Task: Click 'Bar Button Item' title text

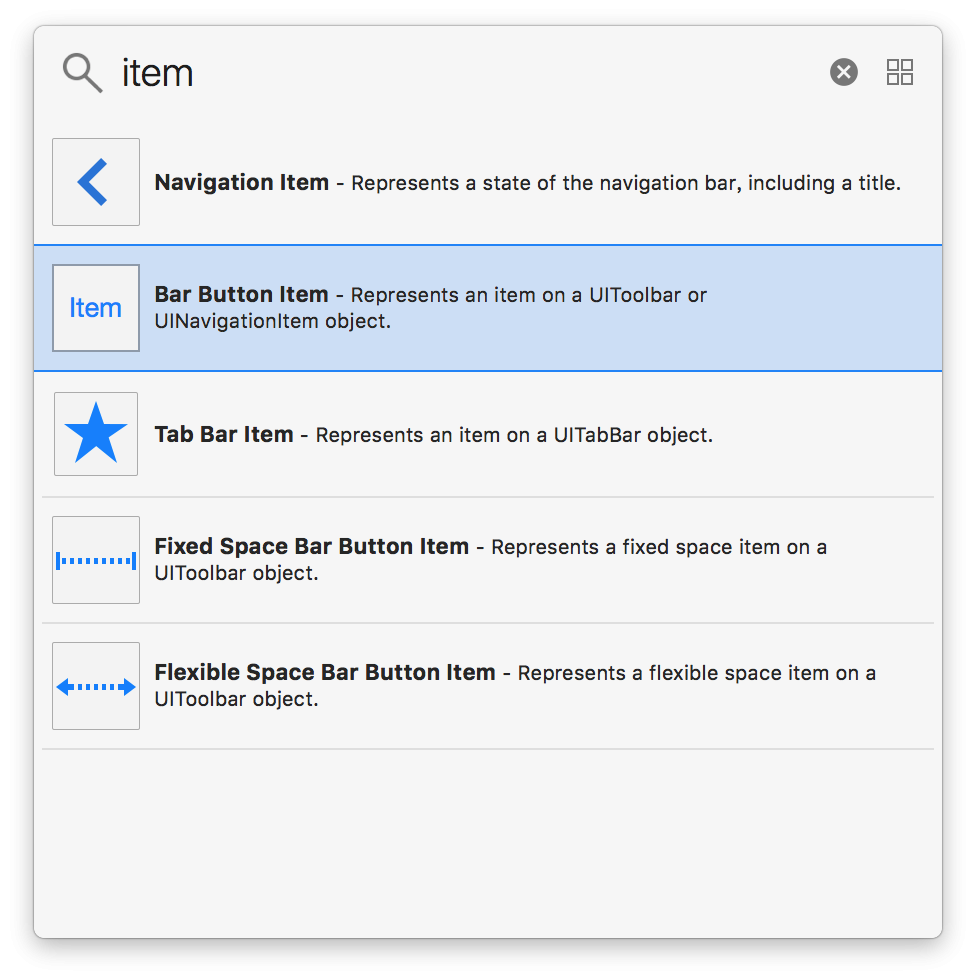Action: tap(241, 294)
